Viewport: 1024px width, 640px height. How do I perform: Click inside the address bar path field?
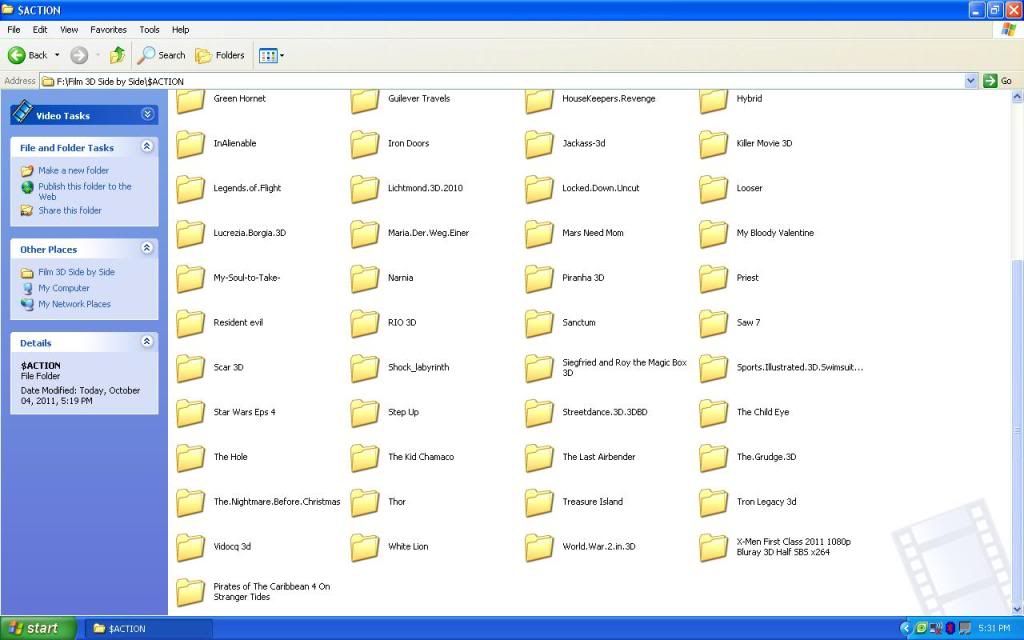[502, 81]
